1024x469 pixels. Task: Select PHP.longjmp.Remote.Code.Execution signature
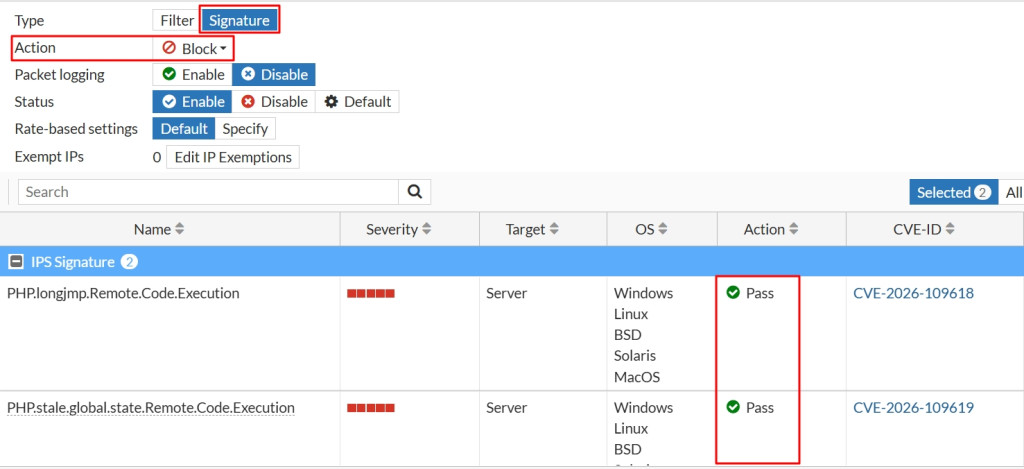[123, 293]
